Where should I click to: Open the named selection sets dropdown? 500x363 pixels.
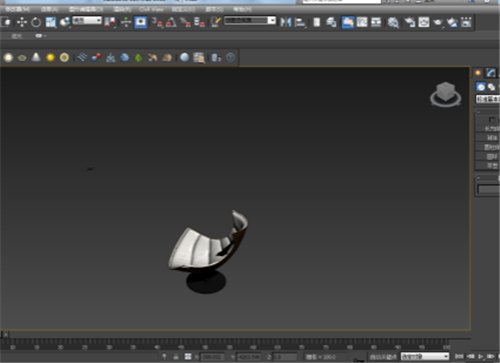pyautogui.click(x=250, y=21)
